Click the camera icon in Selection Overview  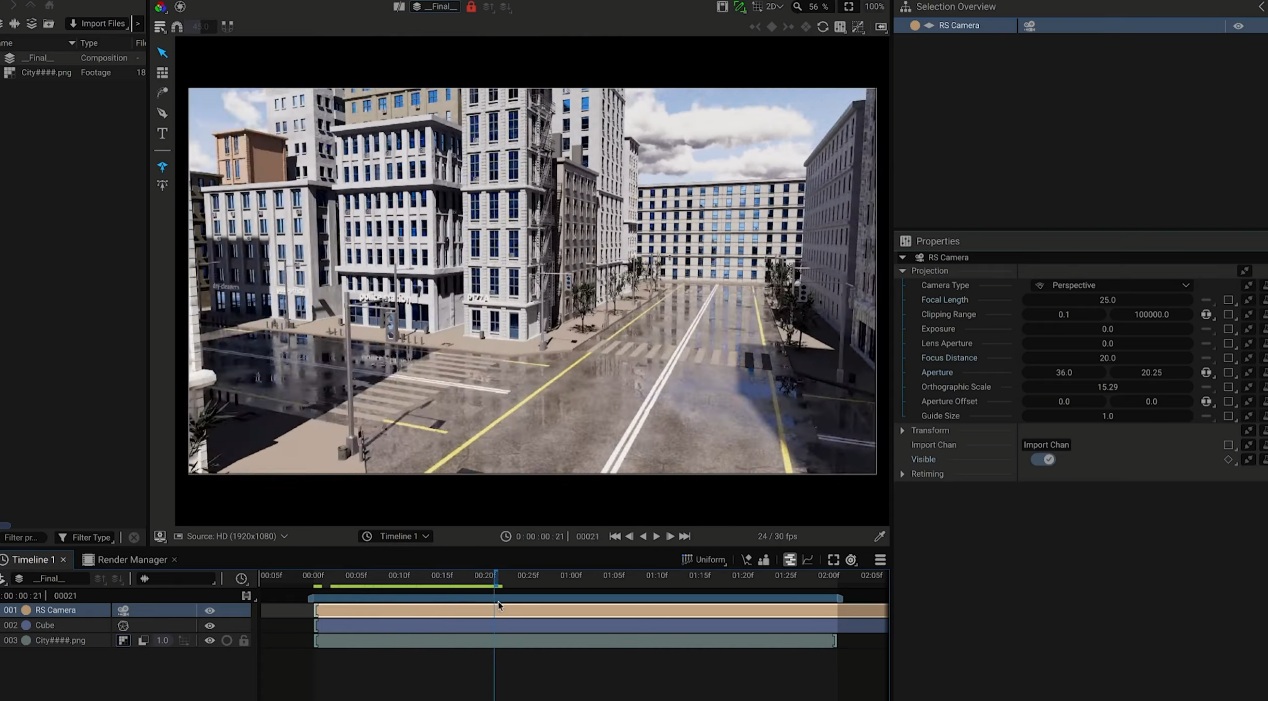point(1030,26)
